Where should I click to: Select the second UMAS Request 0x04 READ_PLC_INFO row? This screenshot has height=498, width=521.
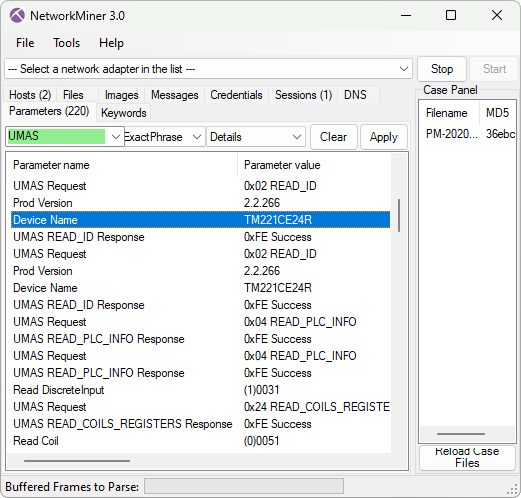200,356
